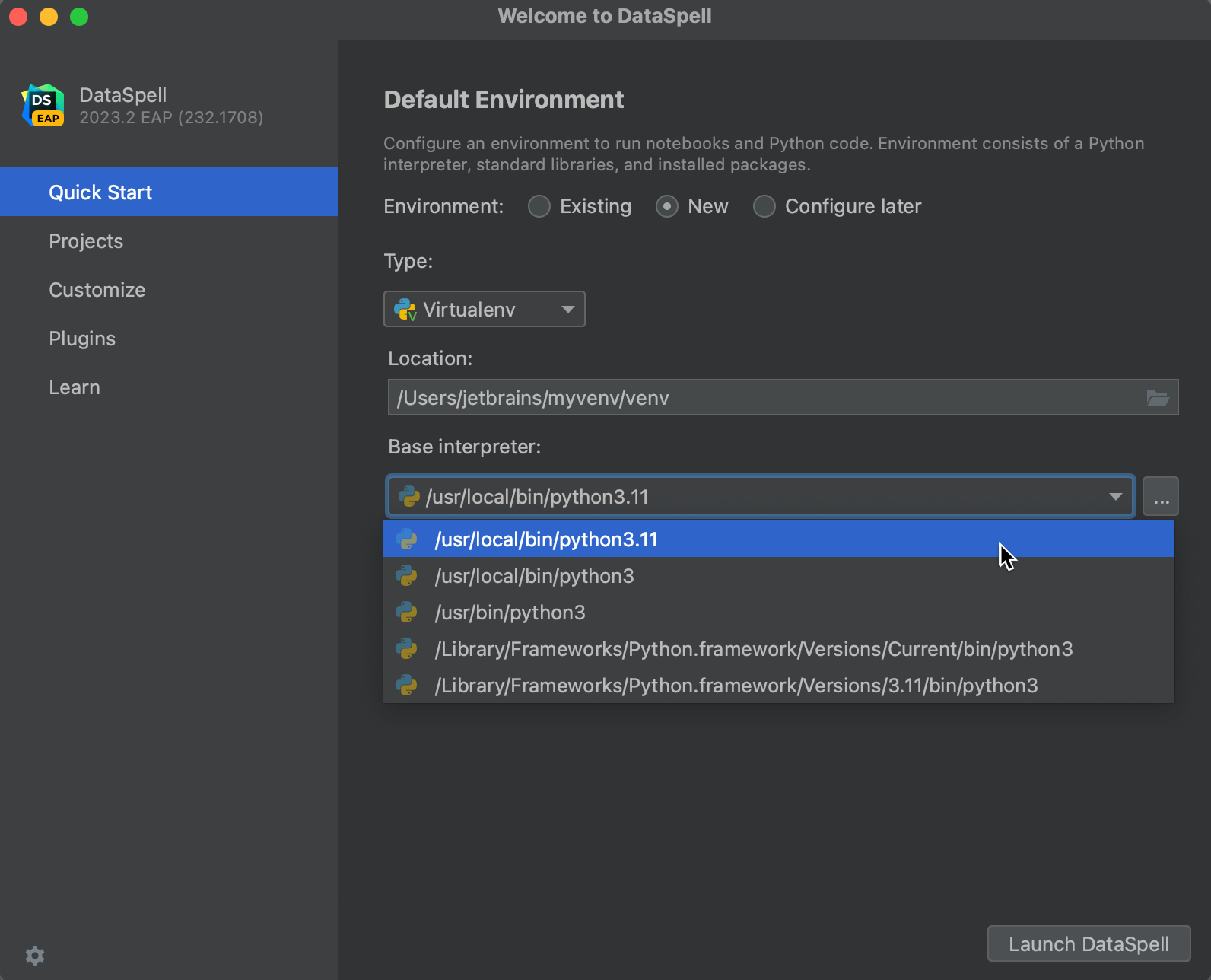Select the New environment radio button
The image size is (1211, 980).
[x=667, y=206]
